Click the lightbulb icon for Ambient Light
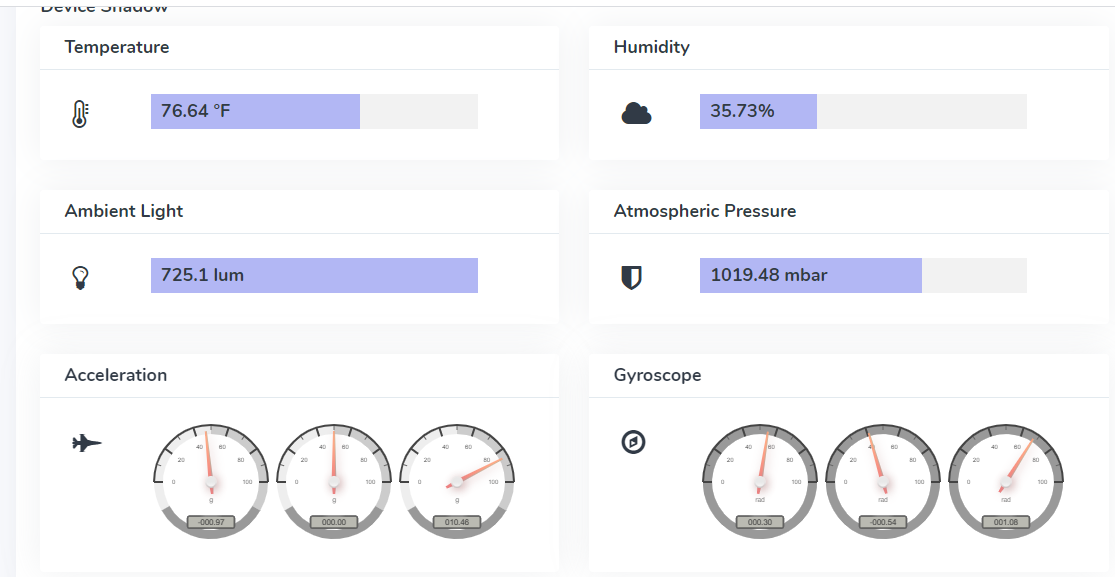 tap(81, 278)
